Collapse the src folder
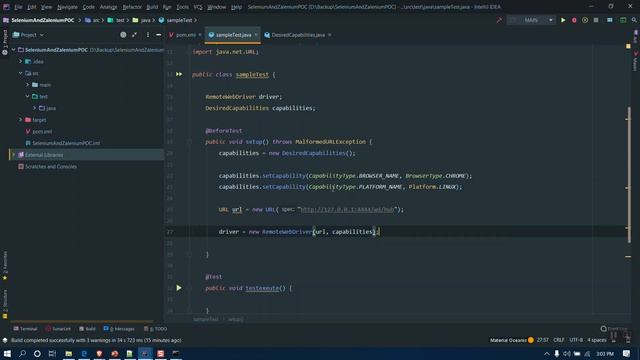Image resolution: width=640 pixels, height=360 pixels. point(21,73)
